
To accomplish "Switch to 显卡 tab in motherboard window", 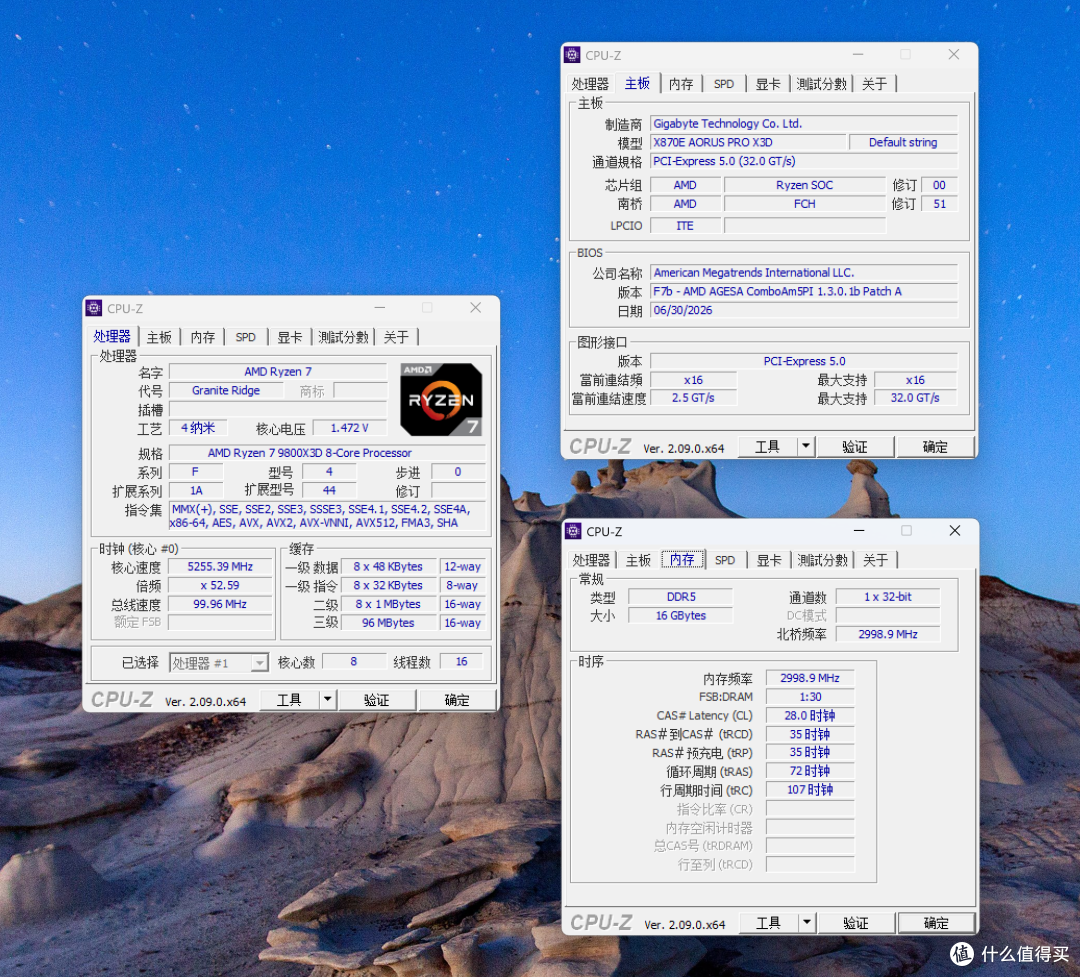I will click(768, 84).
